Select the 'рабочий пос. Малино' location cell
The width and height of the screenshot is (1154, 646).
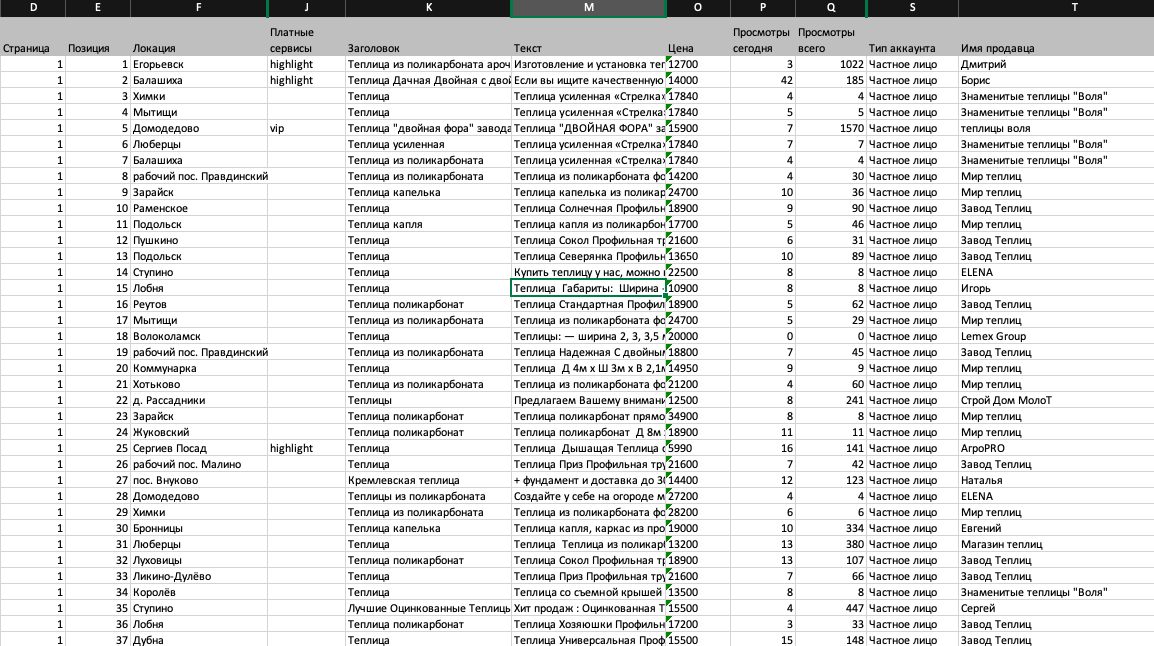[x=199, y=464]
